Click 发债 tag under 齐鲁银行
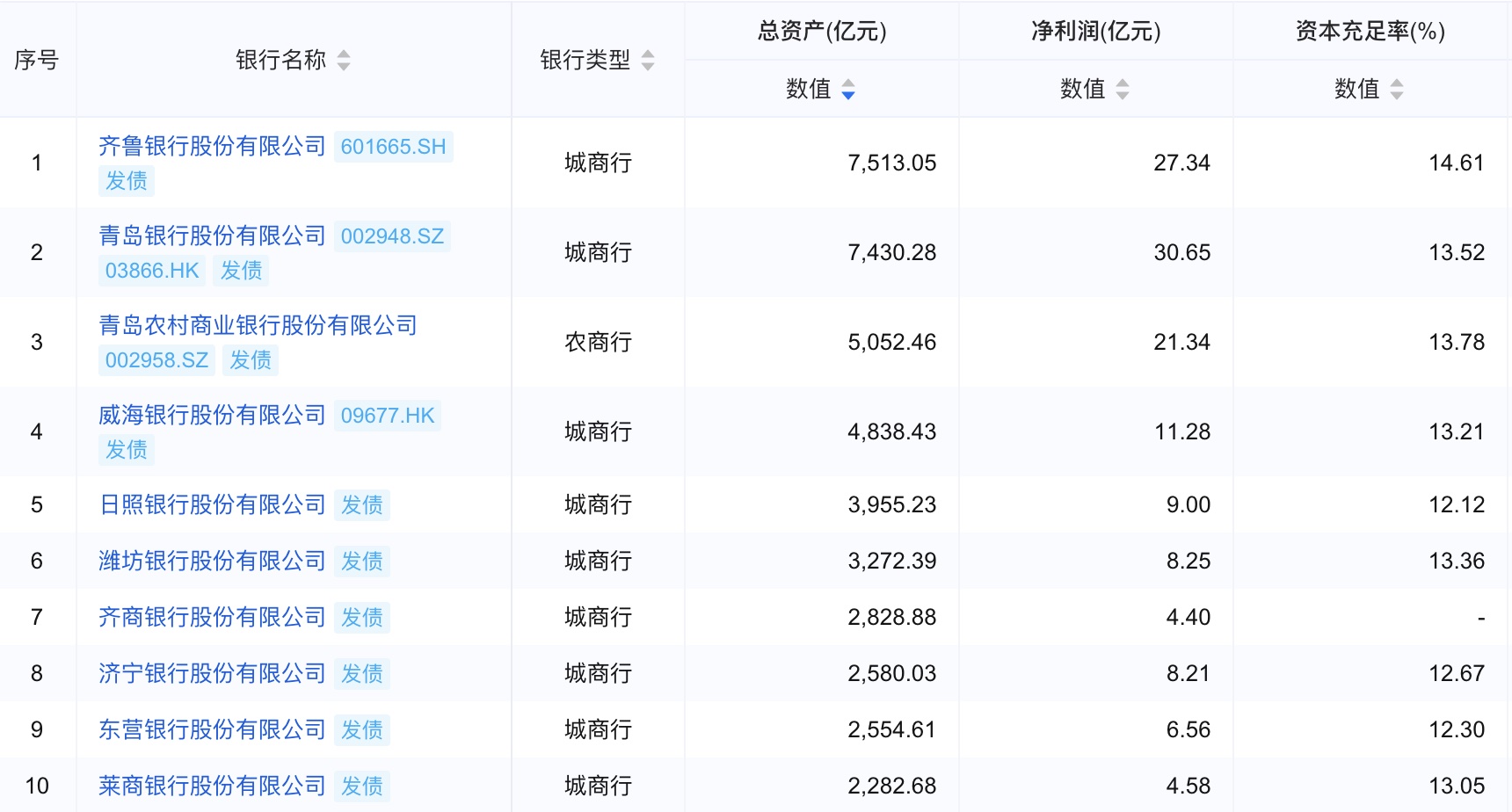 coord(127,181)
